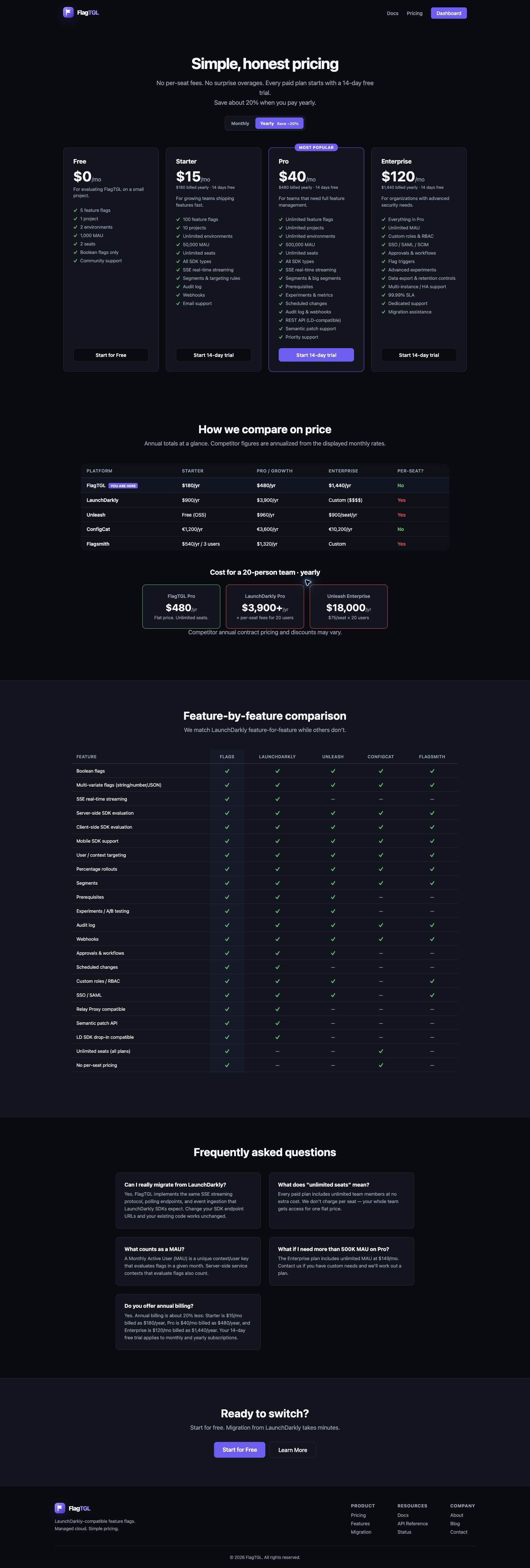This screenshot has width=530, height=1568.
Task: Click the Contact footer link
Action: point(459,1532)
